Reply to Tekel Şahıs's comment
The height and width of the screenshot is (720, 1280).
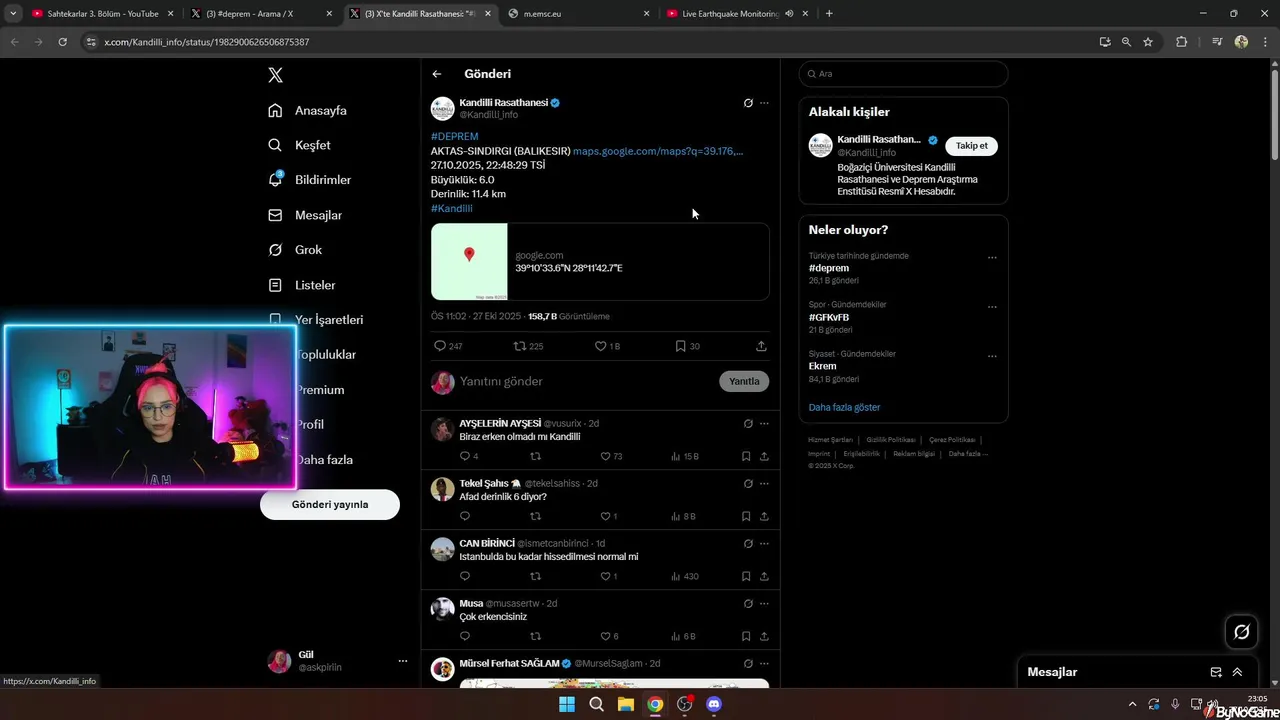(464, 516)
